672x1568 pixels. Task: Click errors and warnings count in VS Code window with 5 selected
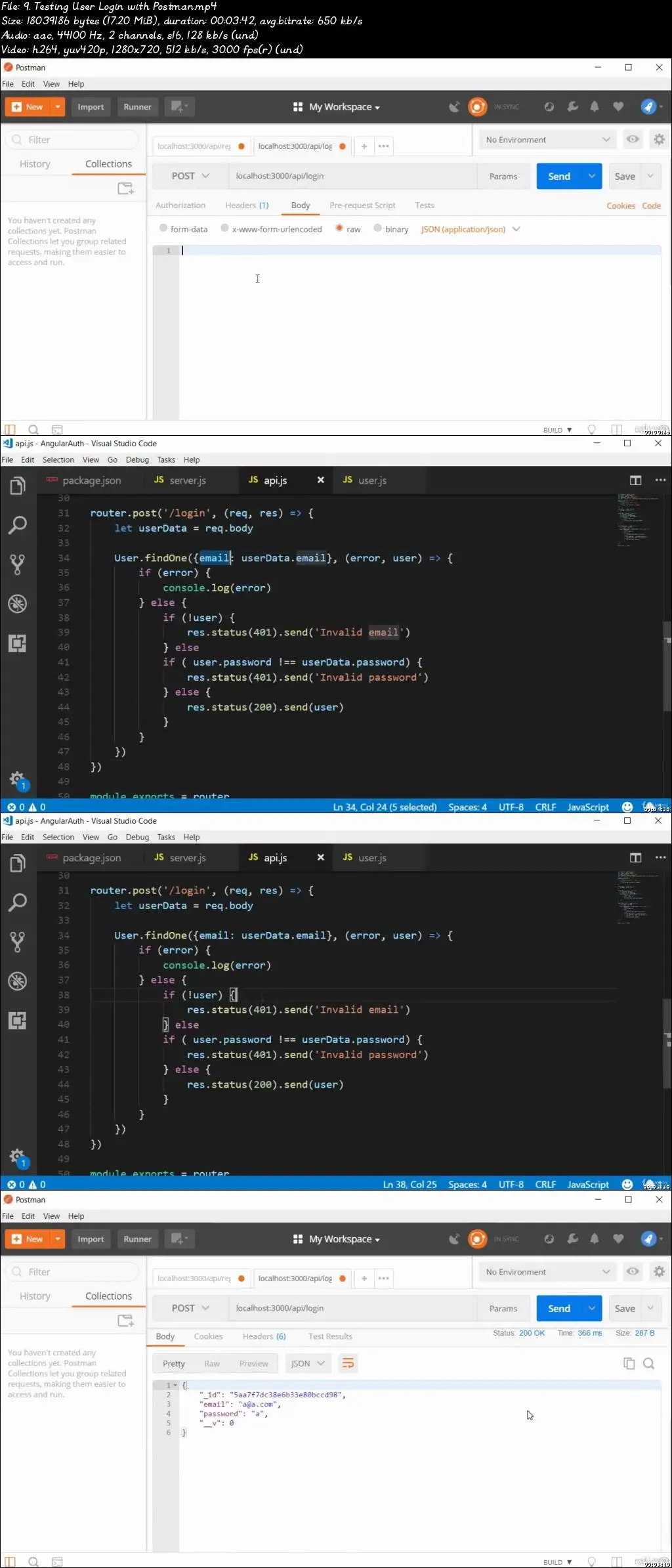(26, 807)
